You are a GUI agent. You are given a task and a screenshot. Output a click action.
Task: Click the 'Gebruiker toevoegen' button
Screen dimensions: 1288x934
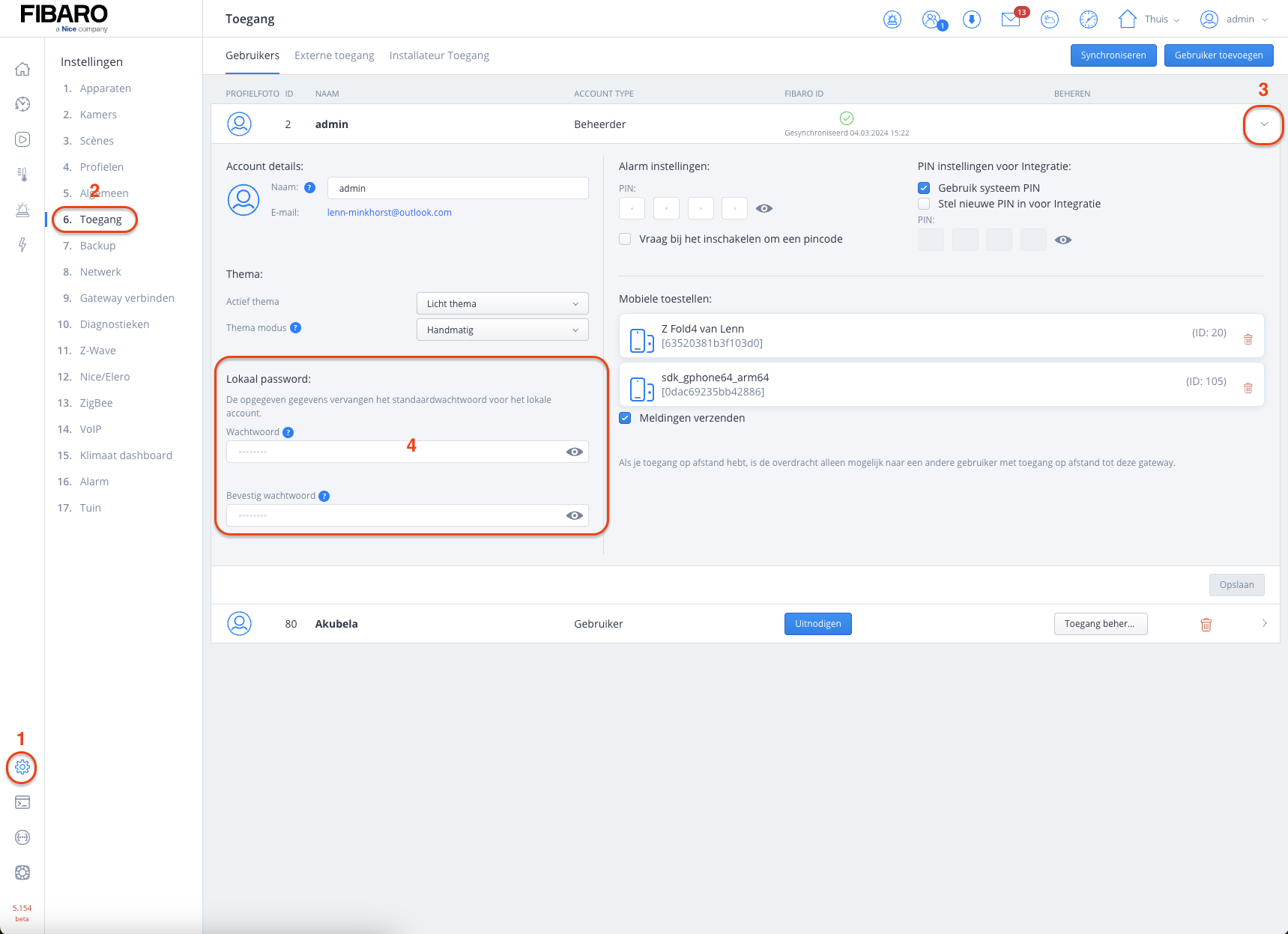[x=1218, y=55]
